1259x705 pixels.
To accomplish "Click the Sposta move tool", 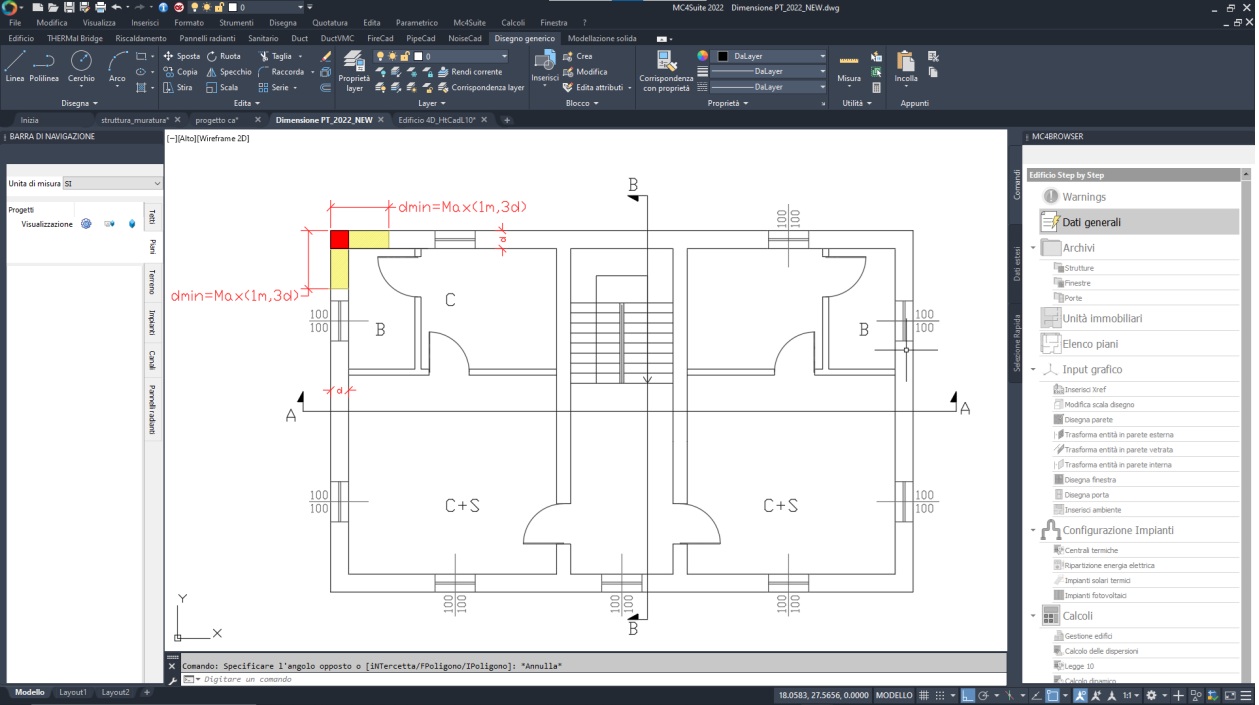I will point(181,57).
